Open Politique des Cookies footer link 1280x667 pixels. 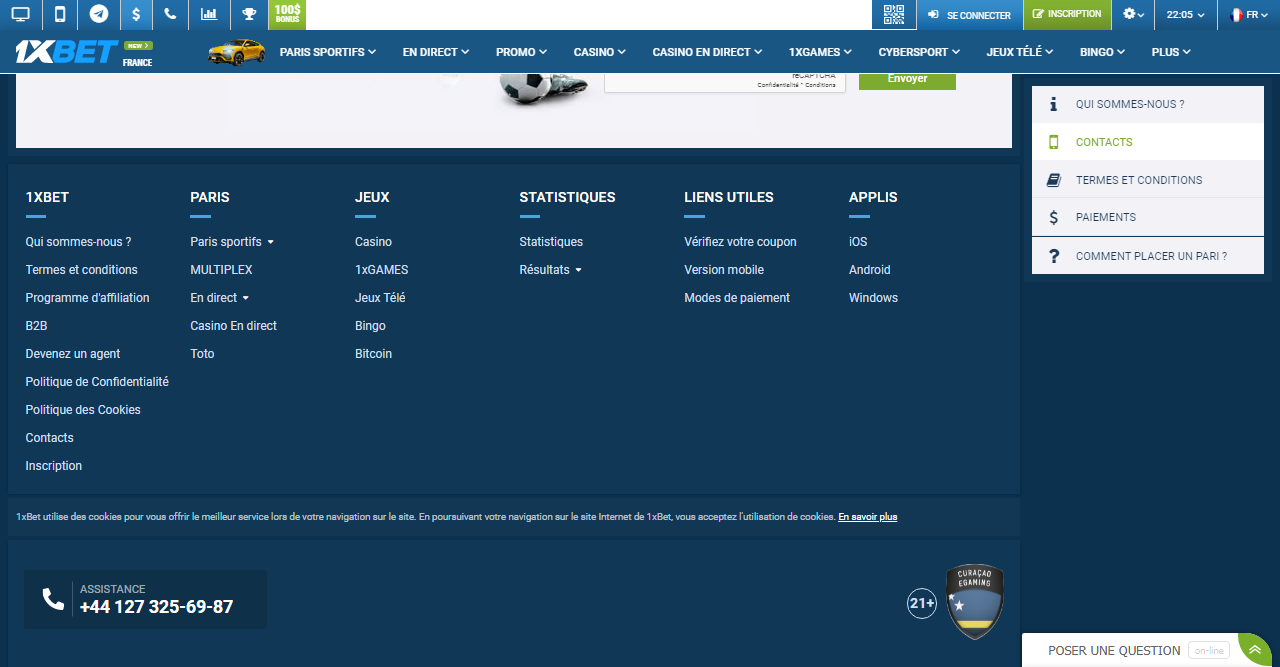[83, 410]
